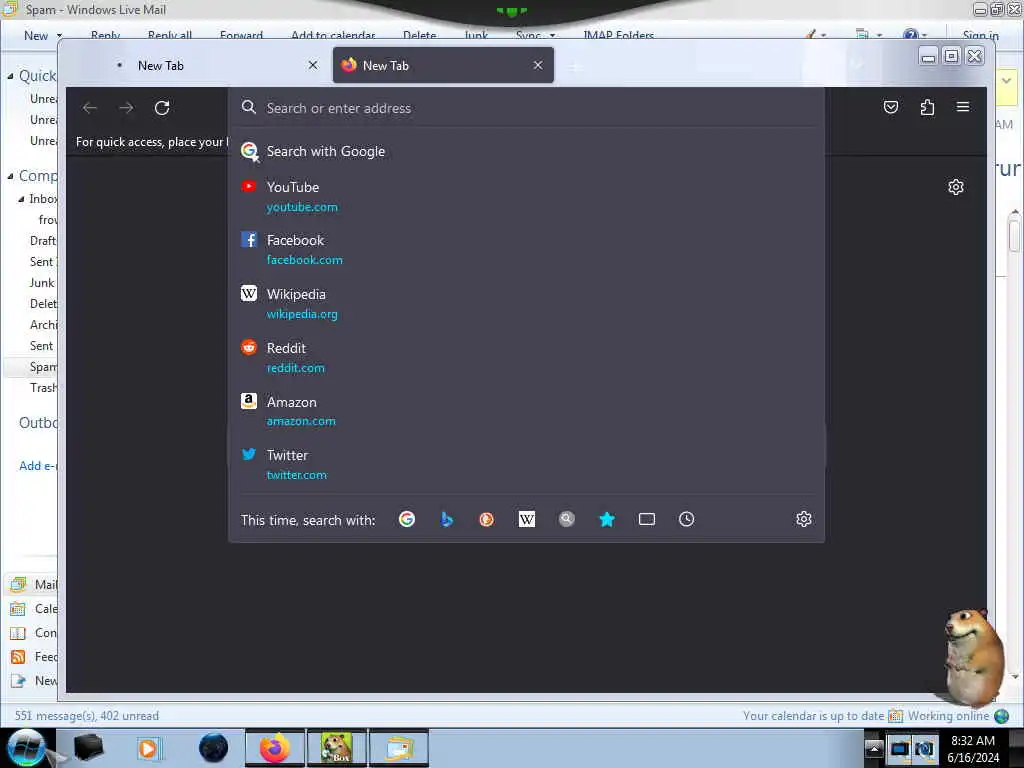Select the Junk folder in Mail

[x=42, y=283]
